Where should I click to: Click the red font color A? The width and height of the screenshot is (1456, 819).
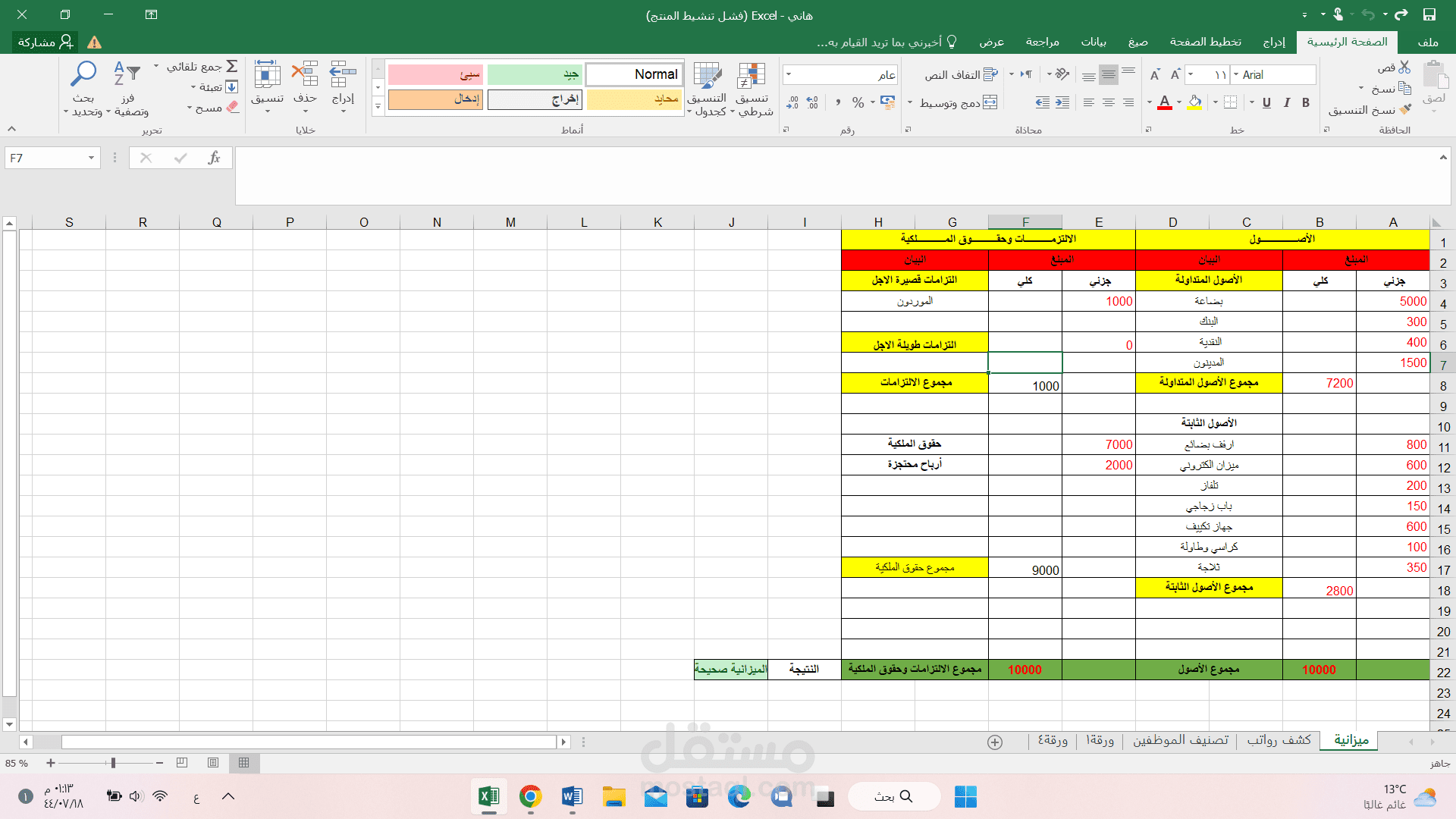pos(1165,102)
